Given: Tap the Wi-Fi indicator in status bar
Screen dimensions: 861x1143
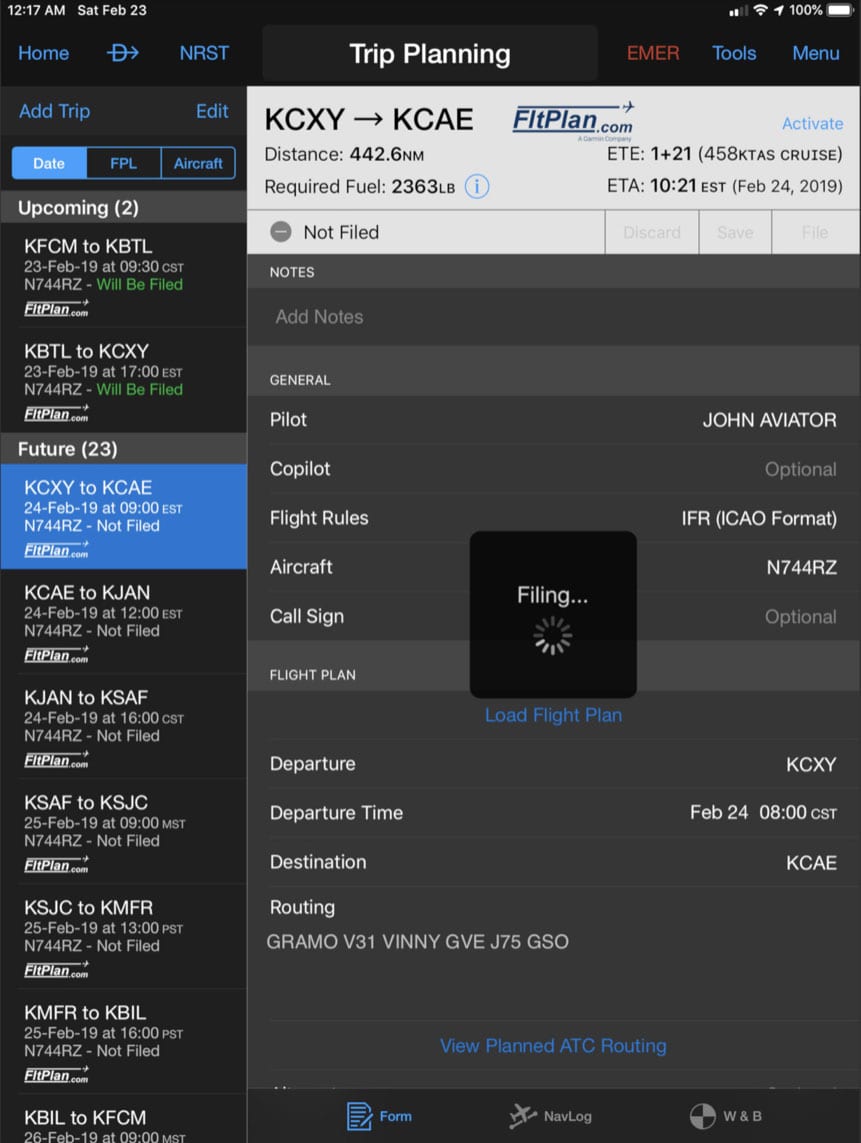Looking at the screenshot, I should coord(760,10).
